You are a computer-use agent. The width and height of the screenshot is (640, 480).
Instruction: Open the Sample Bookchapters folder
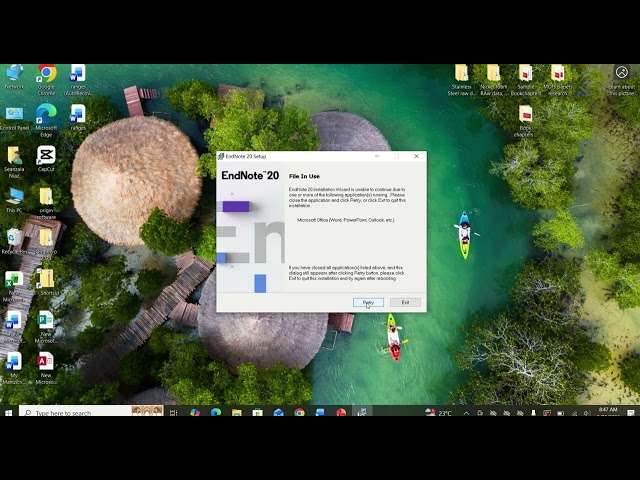[x=526, y=80]
